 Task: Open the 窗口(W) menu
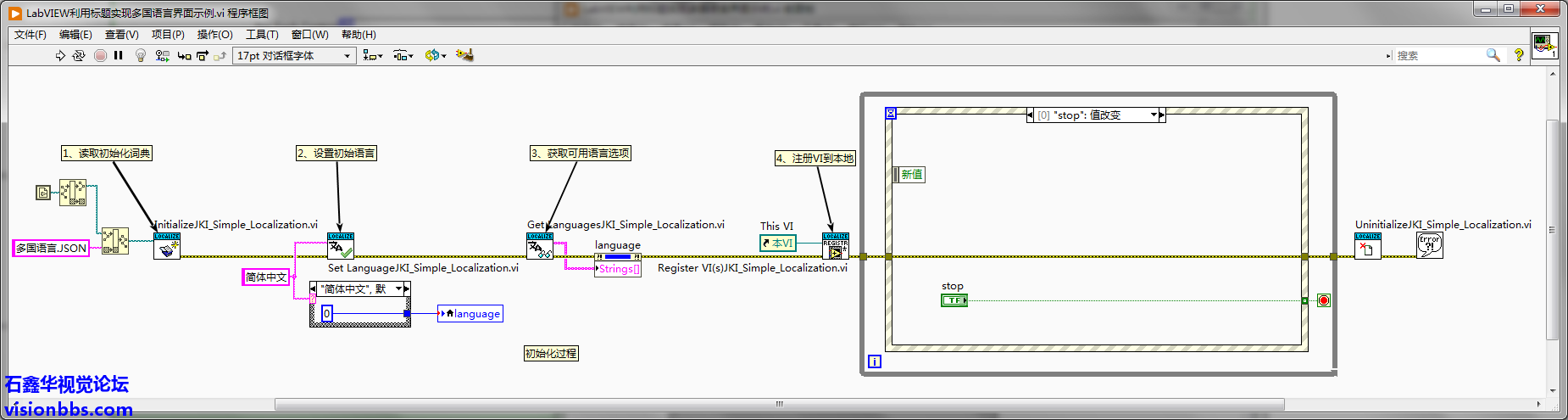coord(309,35)
